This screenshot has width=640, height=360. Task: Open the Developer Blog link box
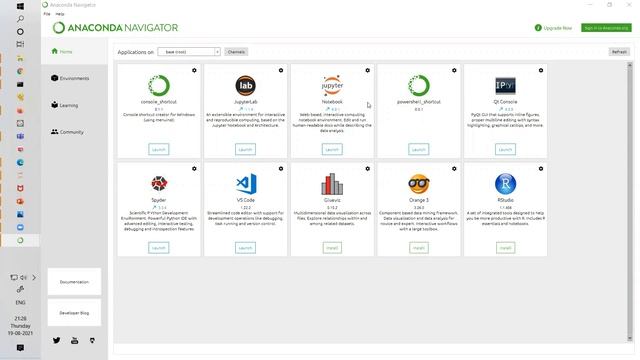[74, 313]
